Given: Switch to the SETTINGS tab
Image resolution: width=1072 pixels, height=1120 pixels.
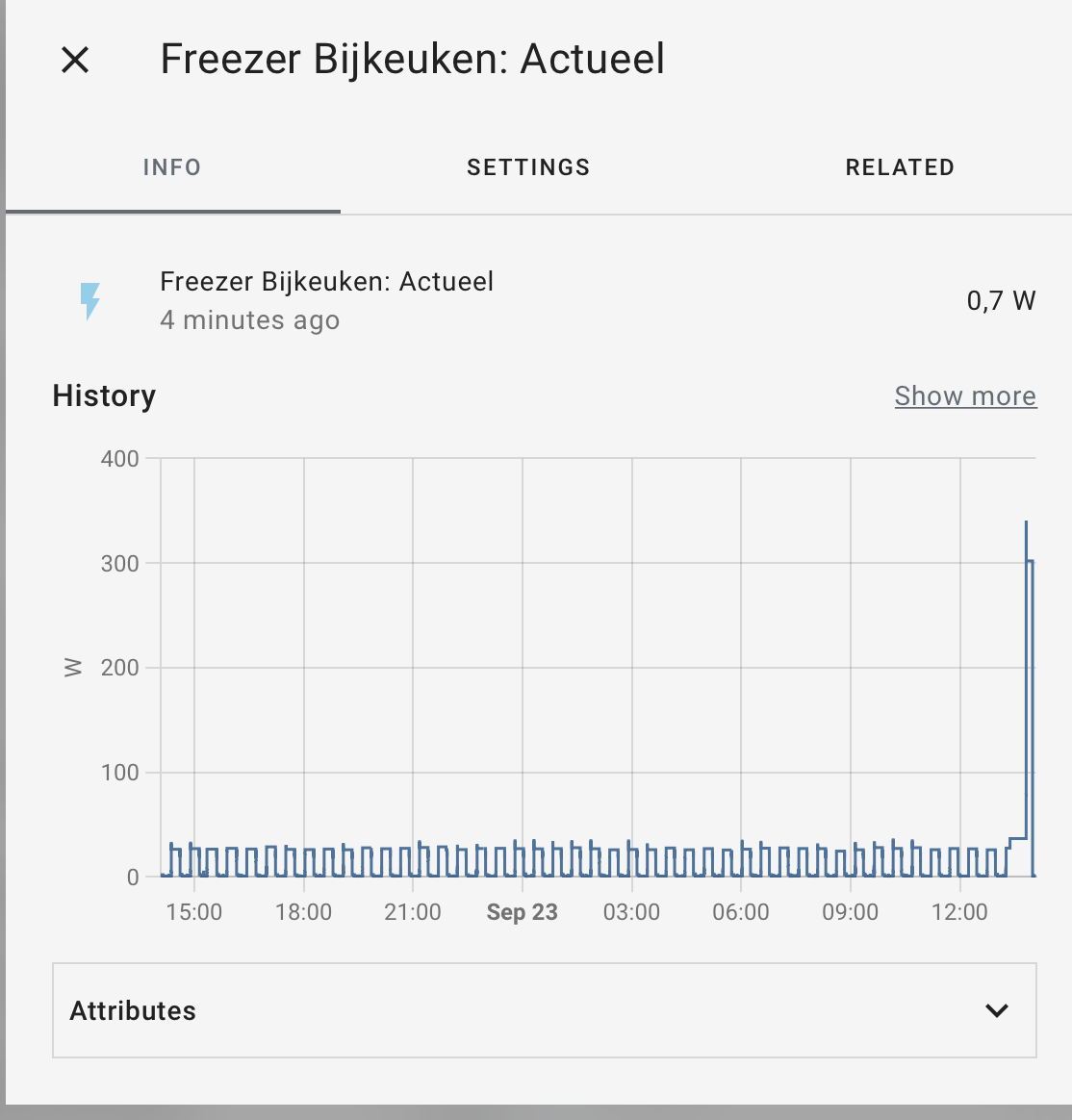Looking at the screenshot, I should pyautogui.click(x=528, y=166).
